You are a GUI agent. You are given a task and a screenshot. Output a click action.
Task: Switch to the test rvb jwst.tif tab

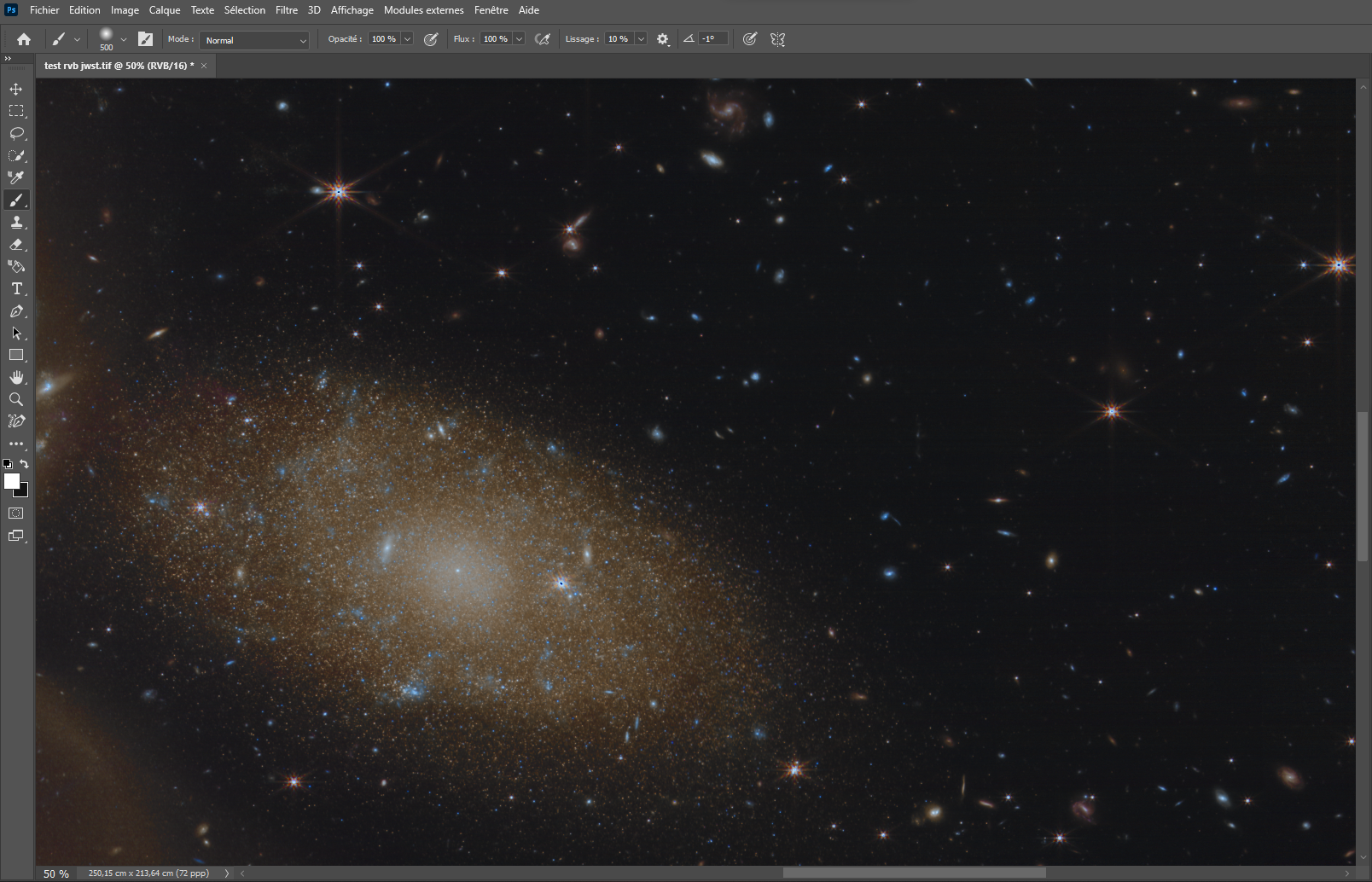click(119, 66)
